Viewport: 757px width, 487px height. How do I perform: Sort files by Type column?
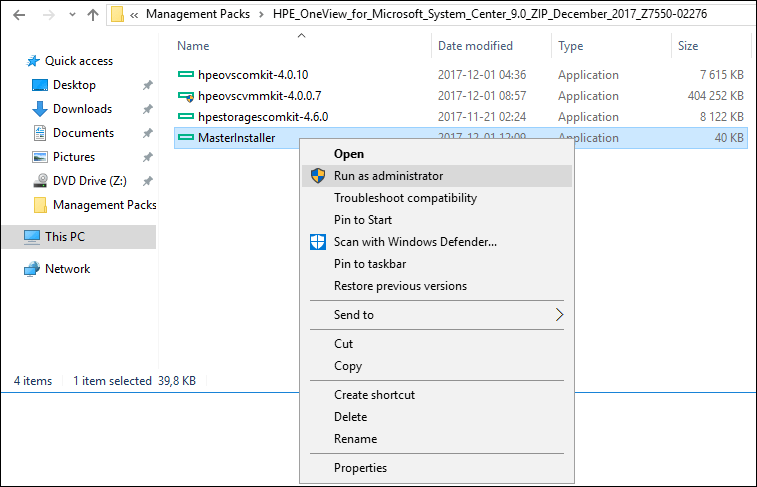pyautogui.click(x=571, y=46)
